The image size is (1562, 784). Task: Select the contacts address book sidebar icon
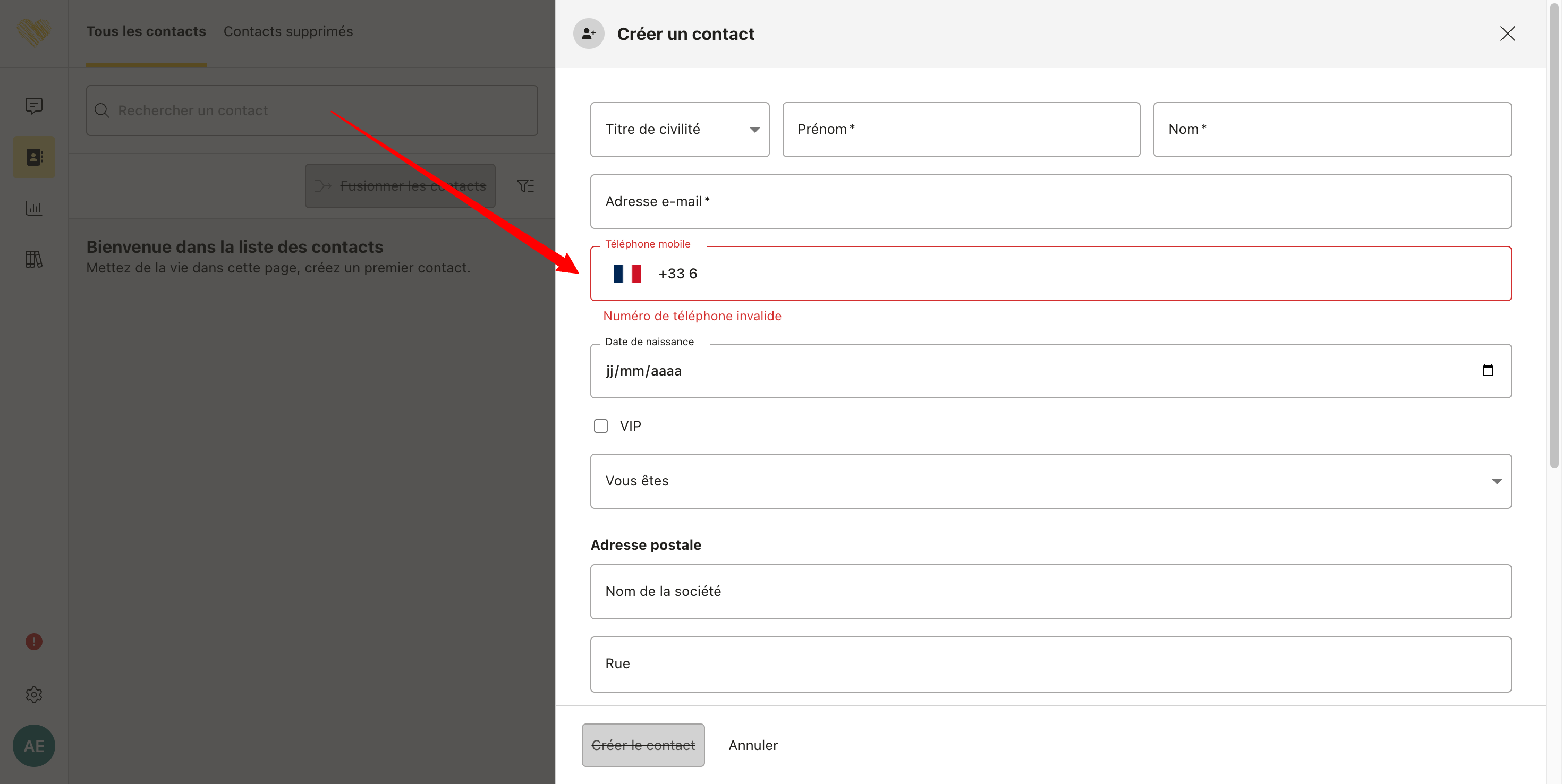tap(34, 158)
